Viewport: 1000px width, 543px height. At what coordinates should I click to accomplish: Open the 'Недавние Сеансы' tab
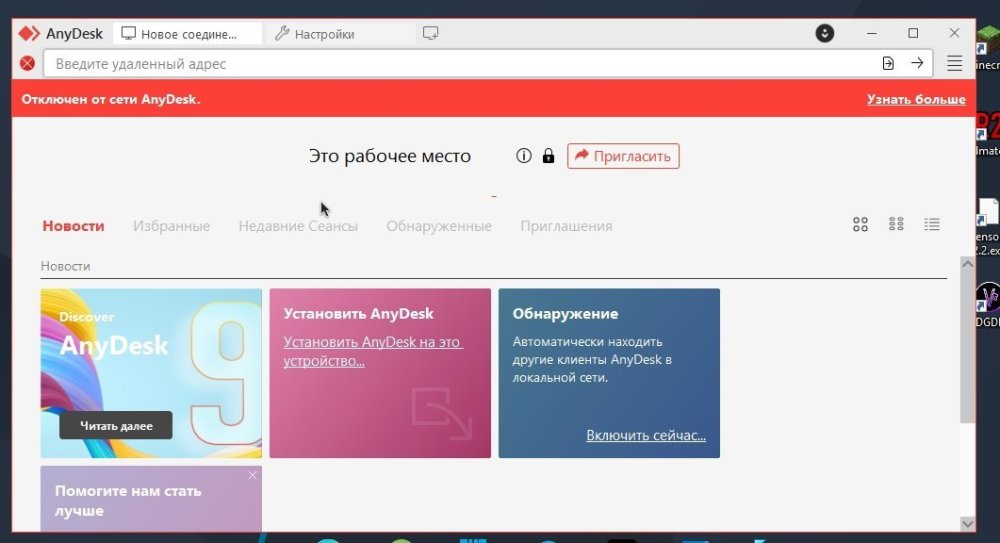click(x=298, y=226)
